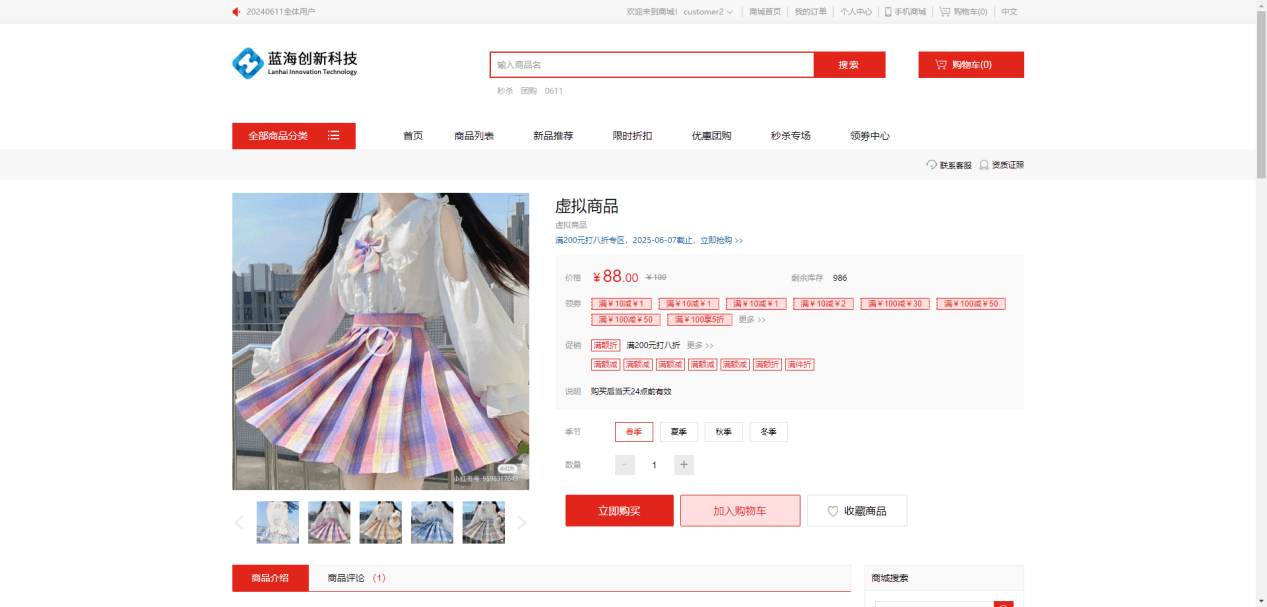Screen dimensions: 1267x607
Task: Click the 满200元打八折 promotion text
Action: (653, 345)
